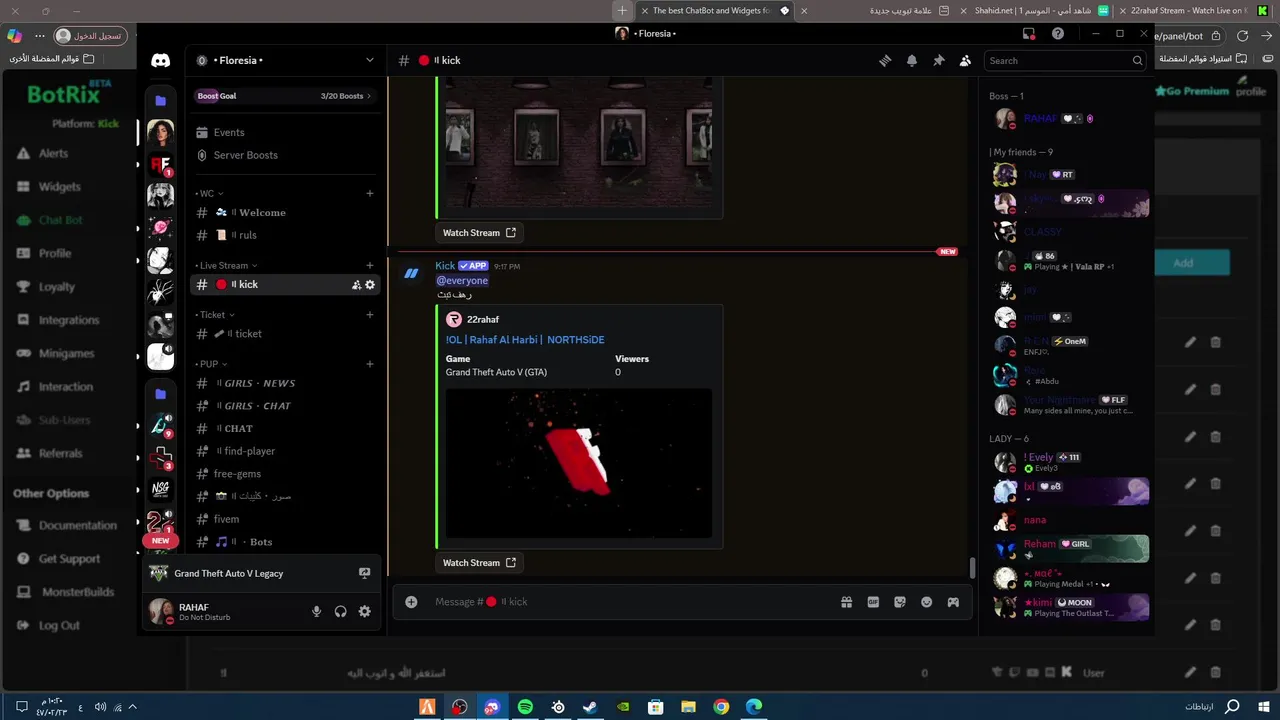The width and height of the screenshot is (1280, 720).
Task: Click the Discord Search field
Action: (1065, 61)
